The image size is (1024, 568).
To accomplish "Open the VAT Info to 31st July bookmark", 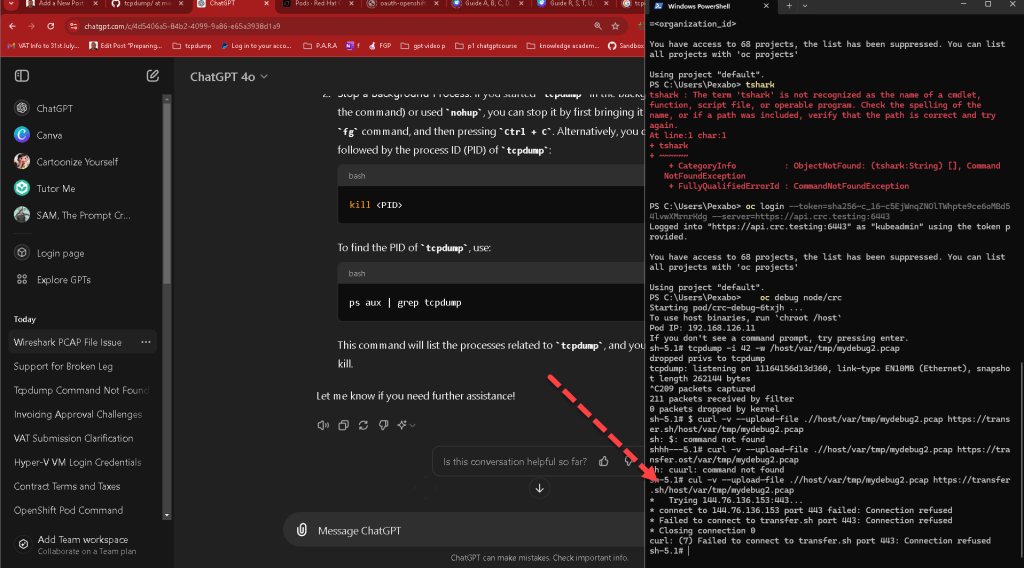I will tap(42, 46).
